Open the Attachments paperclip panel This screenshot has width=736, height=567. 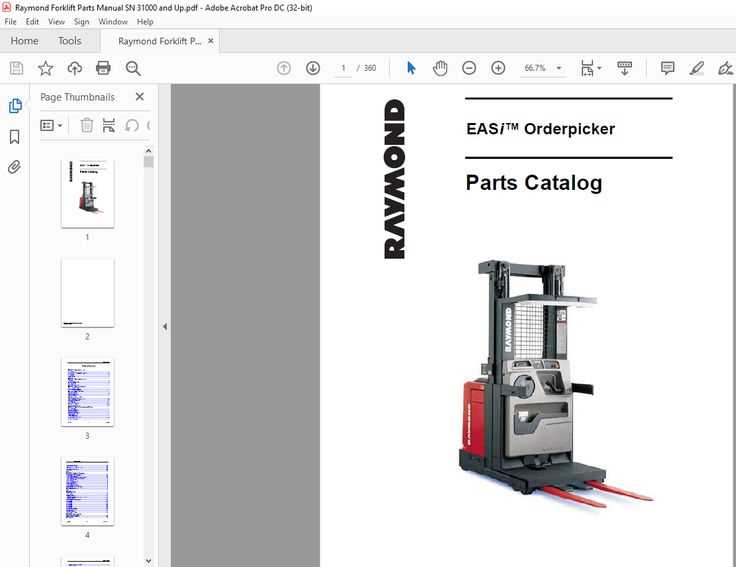click(15, 167)
